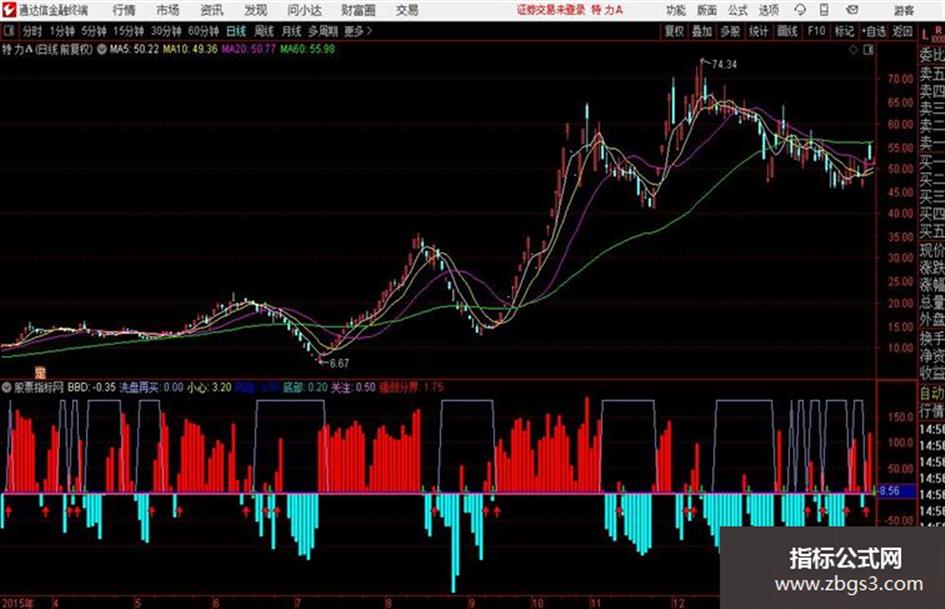Add stock via 自选 button
This screenshot has height=609, width=945.
873,31
